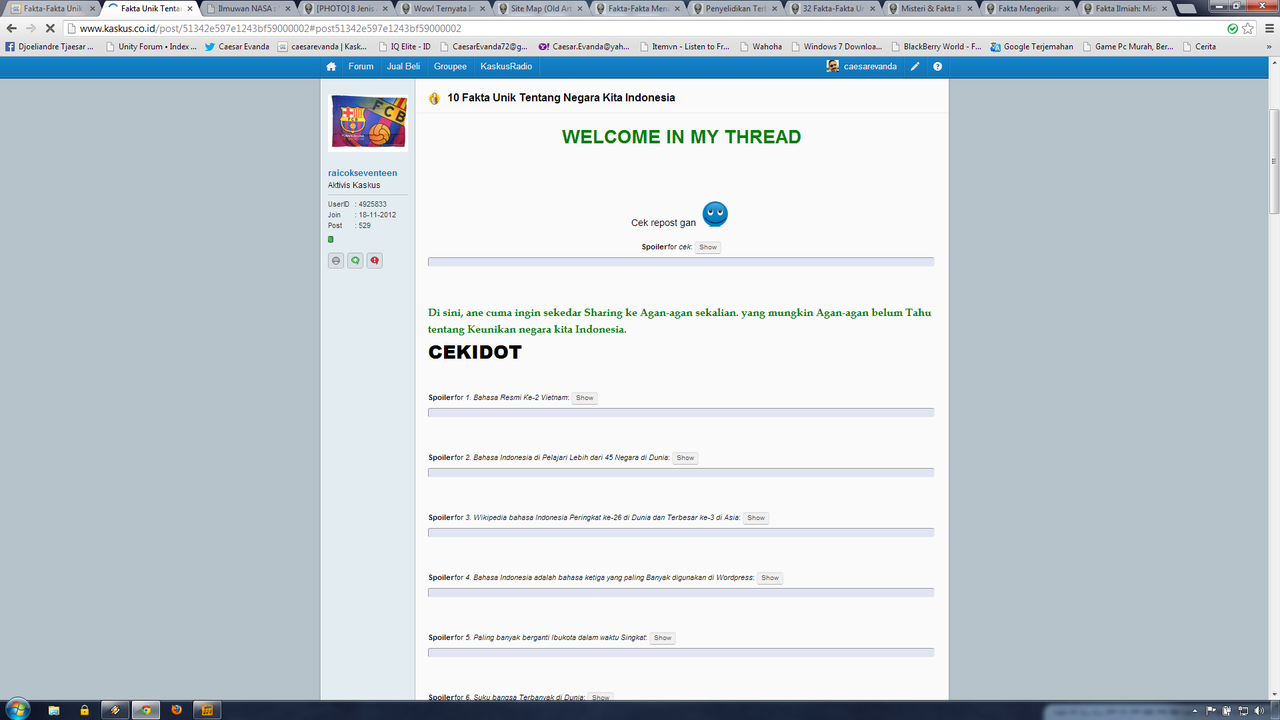Open Cerita bookmark
The width and height of the screenshot is (1280, 720).
tap(1199, 46)
